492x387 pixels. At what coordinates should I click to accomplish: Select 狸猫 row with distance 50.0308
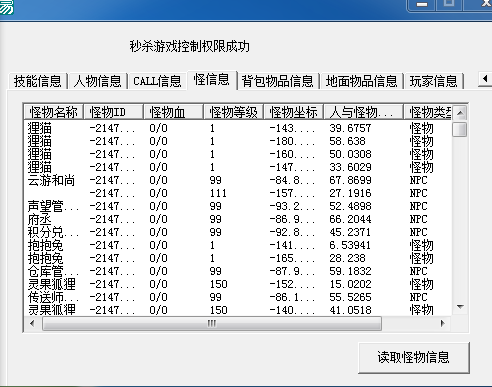(238, 154)
